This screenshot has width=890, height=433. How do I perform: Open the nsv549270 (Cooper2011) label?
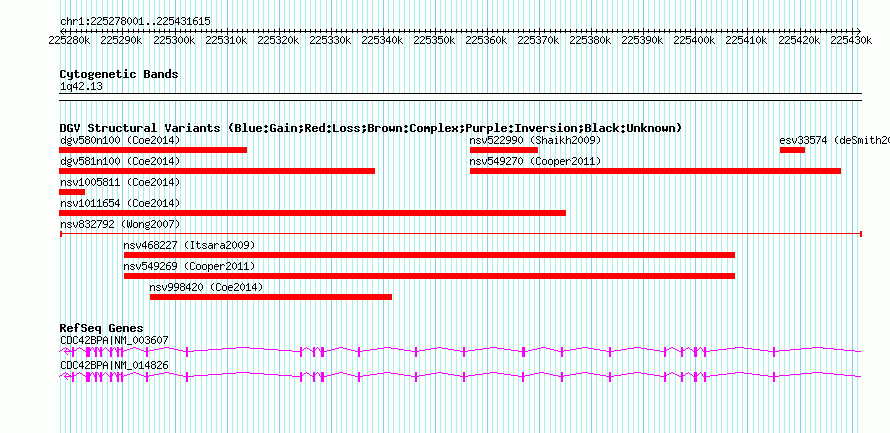[x=535, y=161]
